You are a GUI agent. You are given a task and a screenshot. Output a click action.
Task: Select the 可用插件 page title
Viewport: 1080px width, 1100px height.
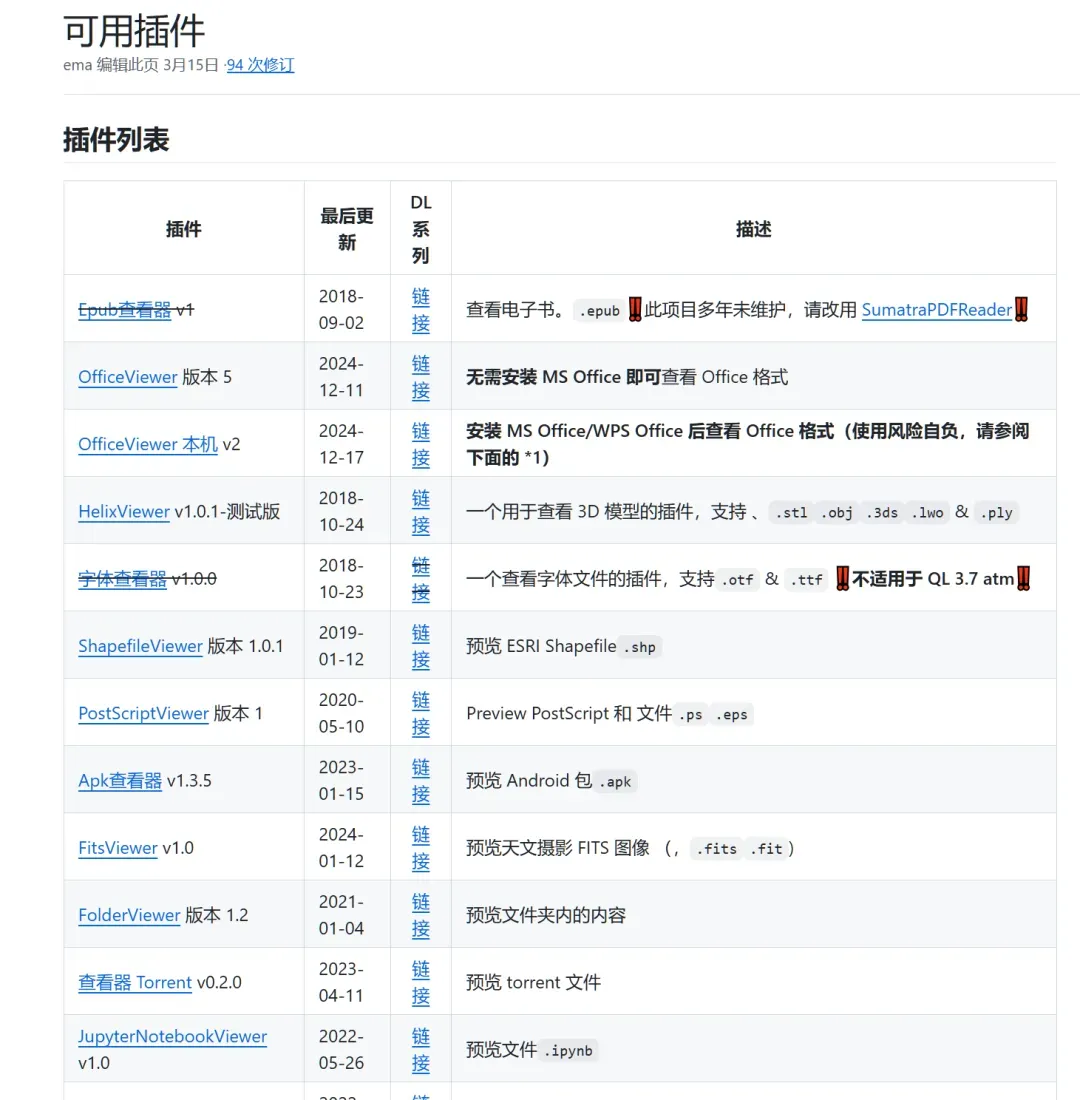(134, 31)
